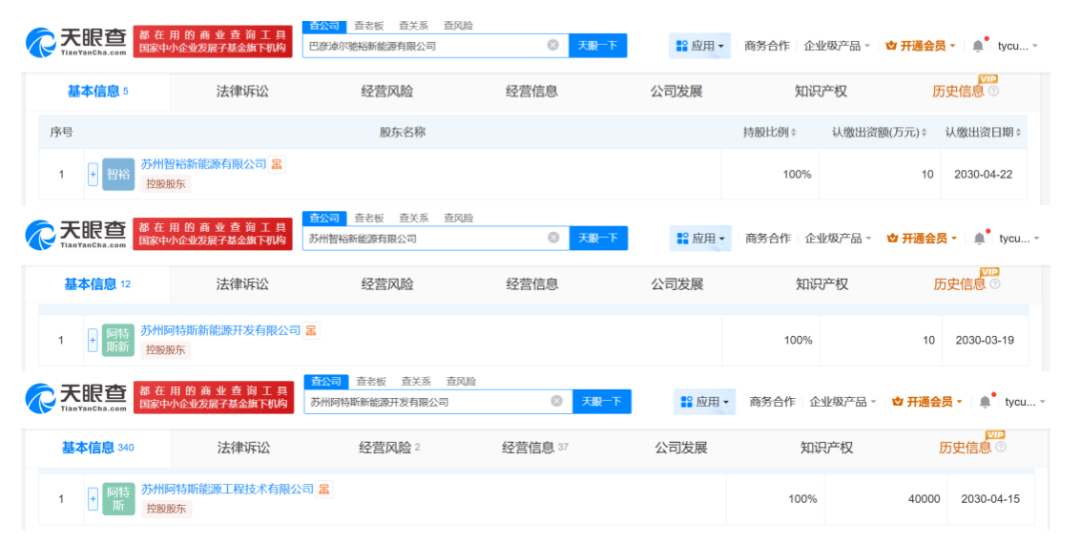This screenshot has width=1080, height=544.
Task: Click 天眼一下 beside the 巴彦淖尔驰裕 search box
Action: pyautogui.click(x=597, y=45)
